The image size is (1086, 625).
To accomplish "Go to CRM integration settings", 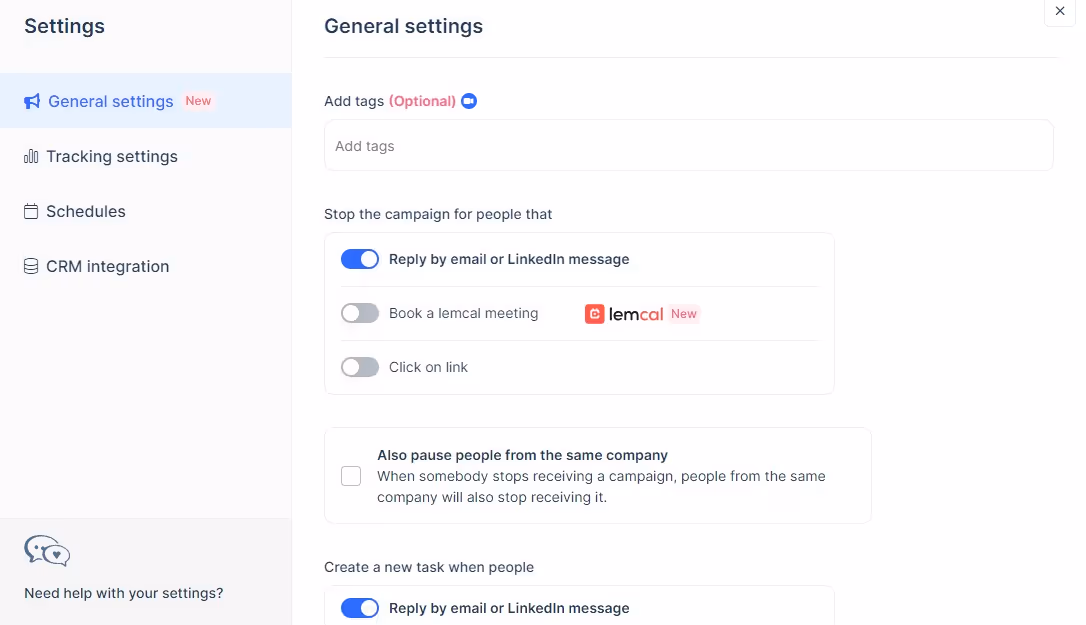I will pos(107,266).
